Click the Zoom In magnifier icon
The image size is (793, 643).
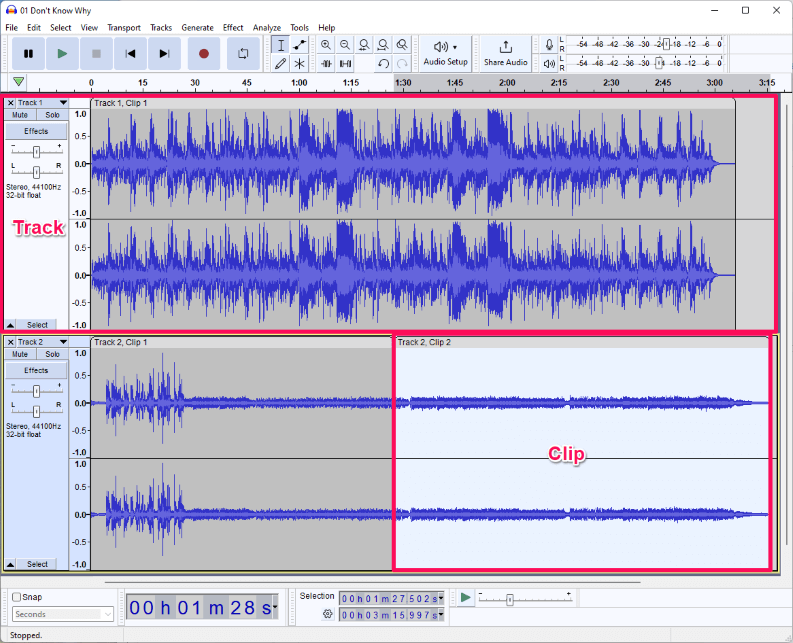tap(326, 45)
